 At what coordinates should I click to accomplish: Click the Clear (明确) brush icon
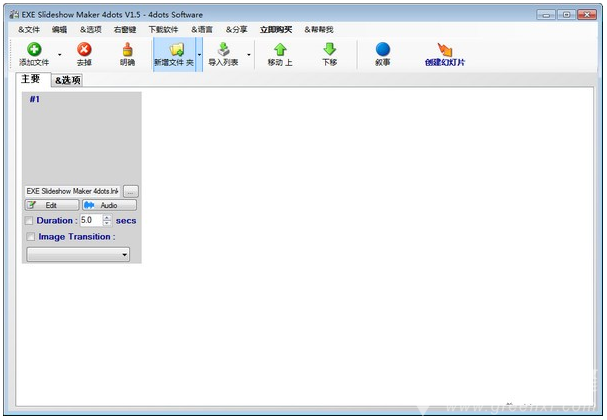pos(127,49)
